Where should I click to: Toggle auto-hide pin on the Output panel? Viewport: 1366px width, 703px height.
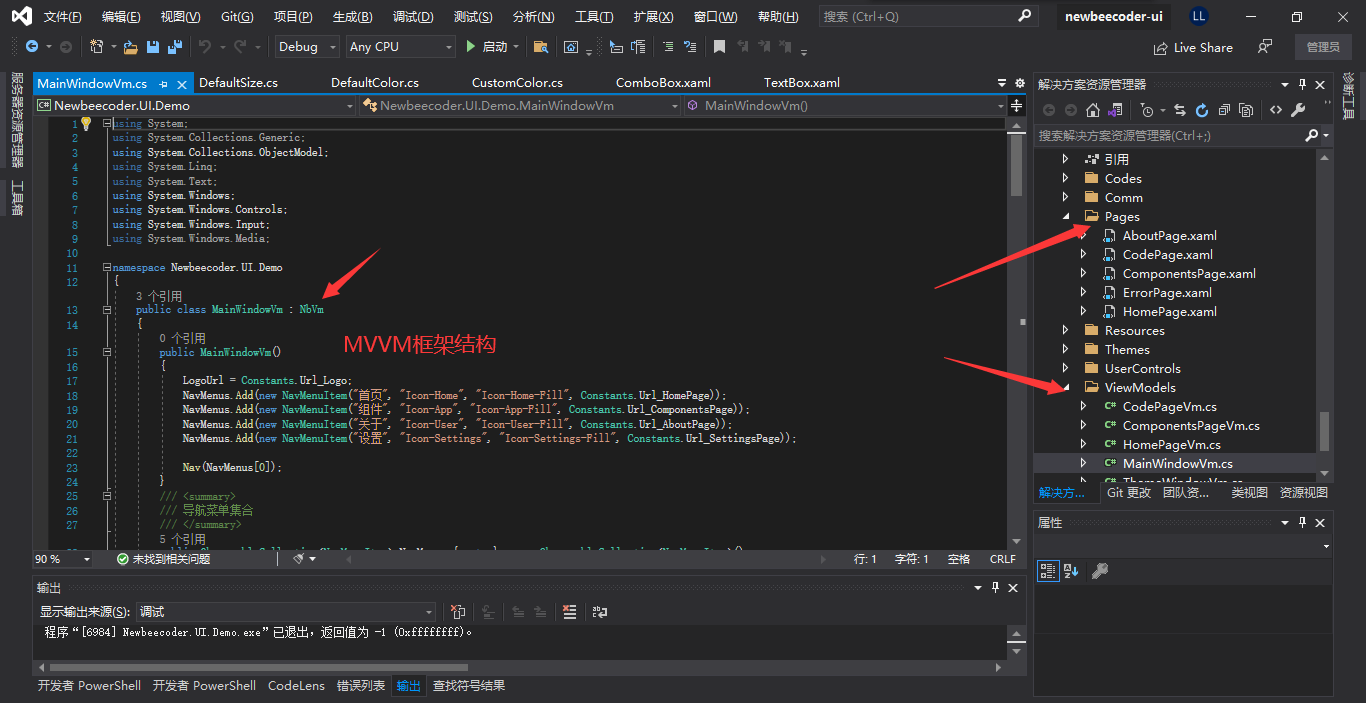click(995, 588)
